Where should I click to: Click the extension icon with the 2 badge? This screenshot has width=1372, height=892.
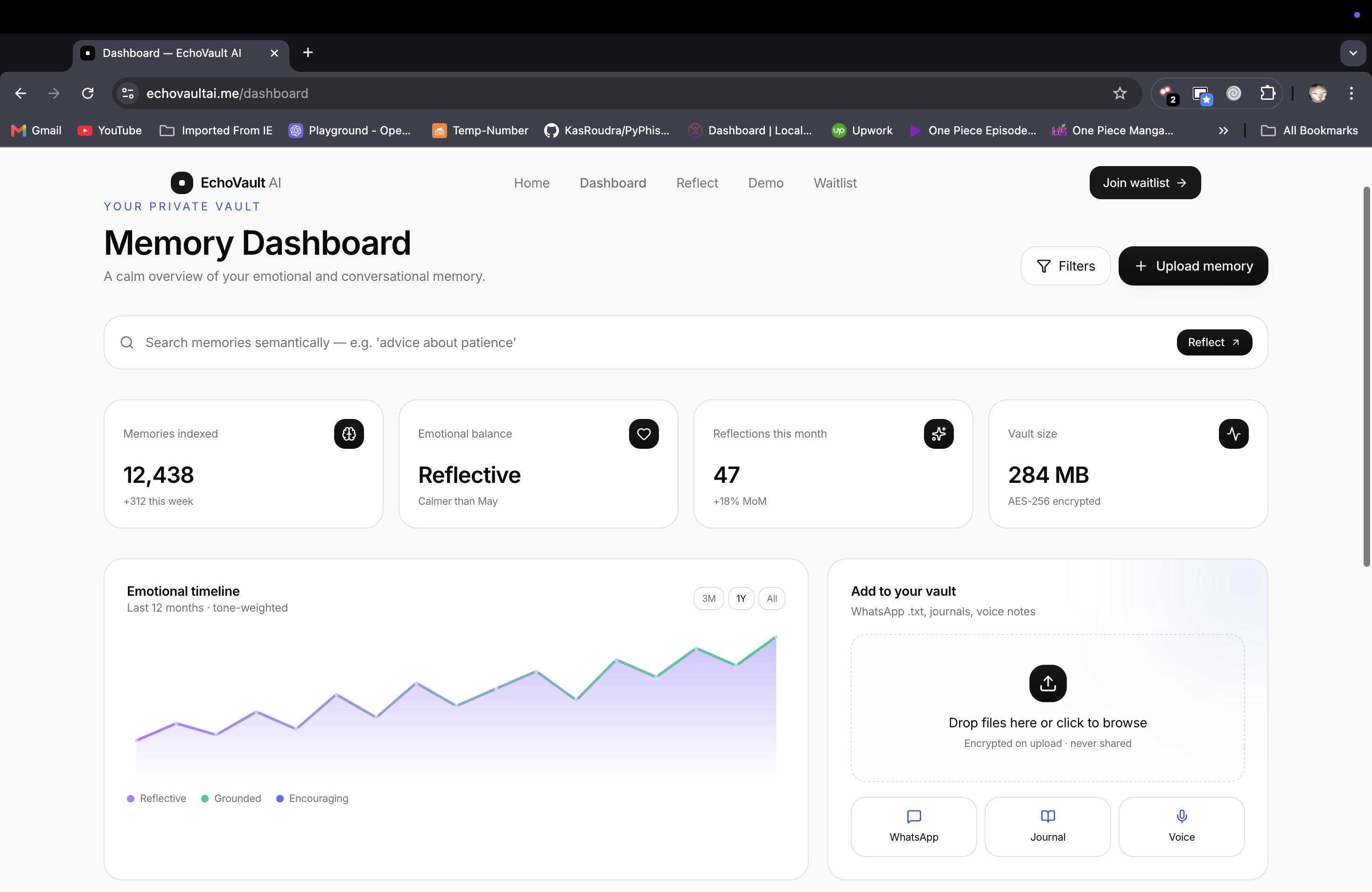[1168, 95]
